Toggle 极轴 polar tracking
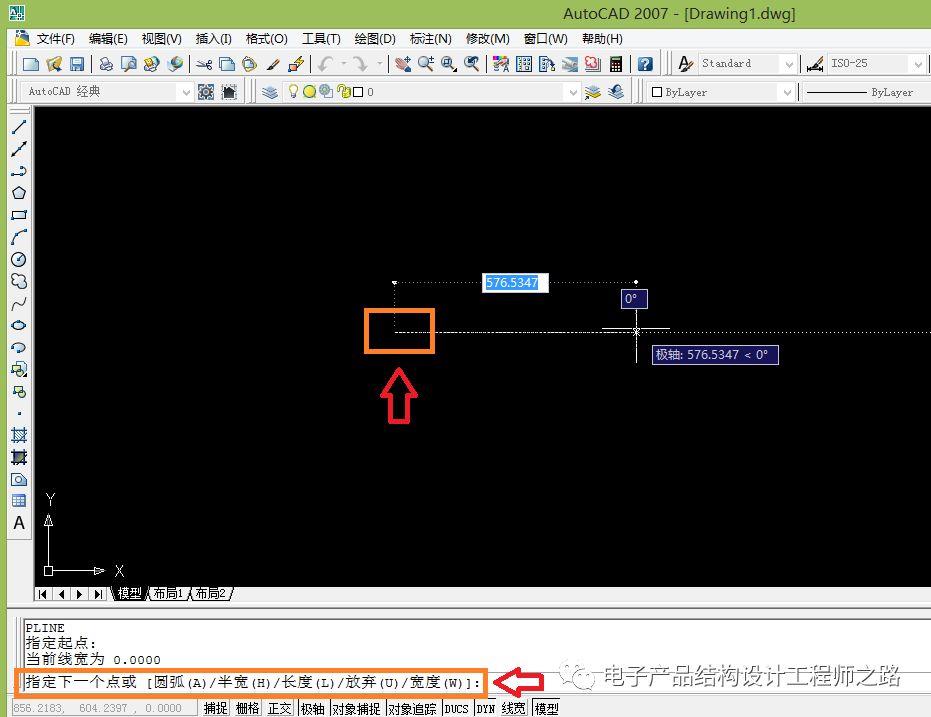The image size is (931, 717). click(x=312, y=708)
